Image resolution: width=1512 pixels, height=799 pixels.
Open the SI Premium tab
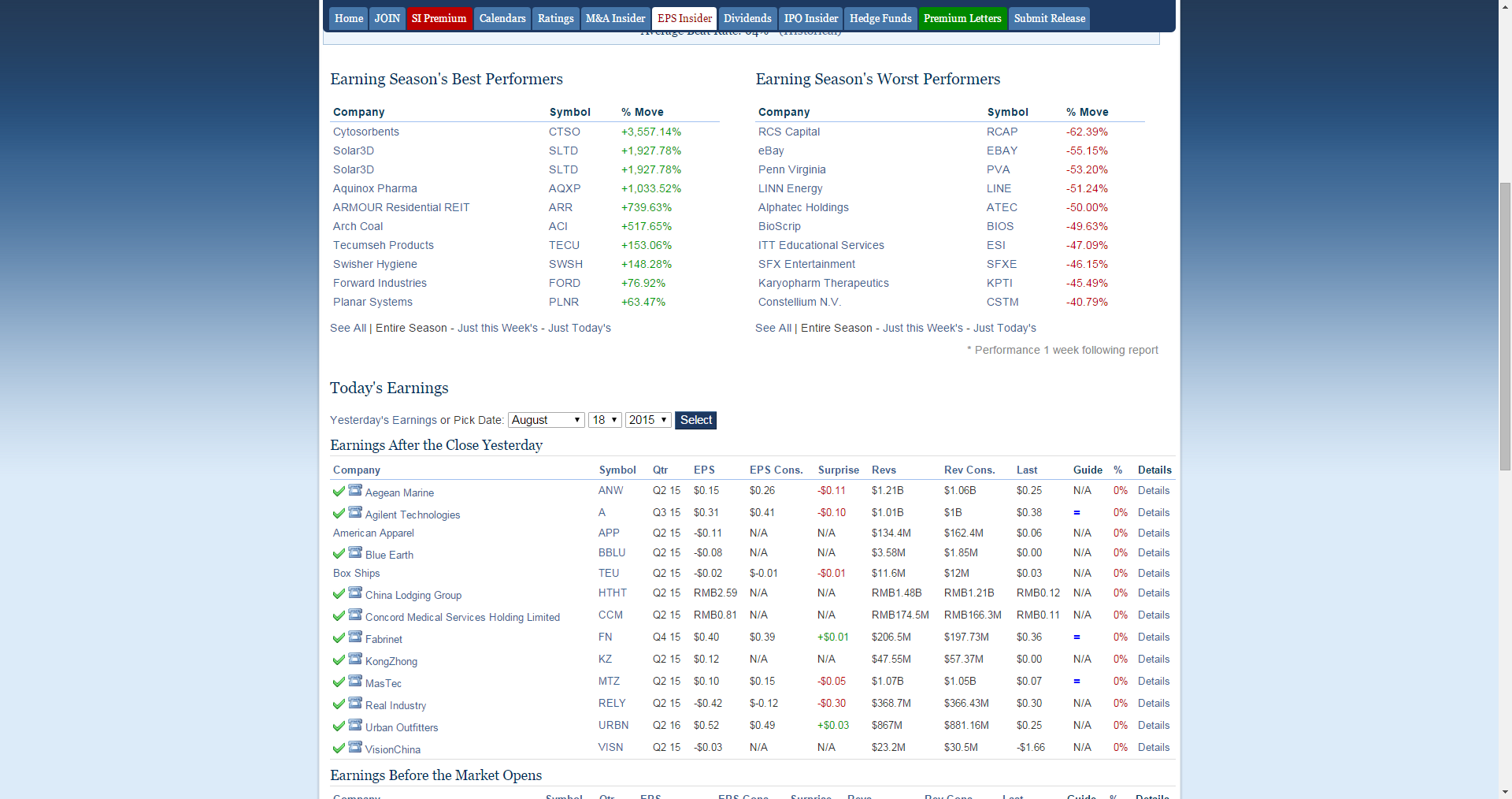pyautogui.click(x=439, y=18)
